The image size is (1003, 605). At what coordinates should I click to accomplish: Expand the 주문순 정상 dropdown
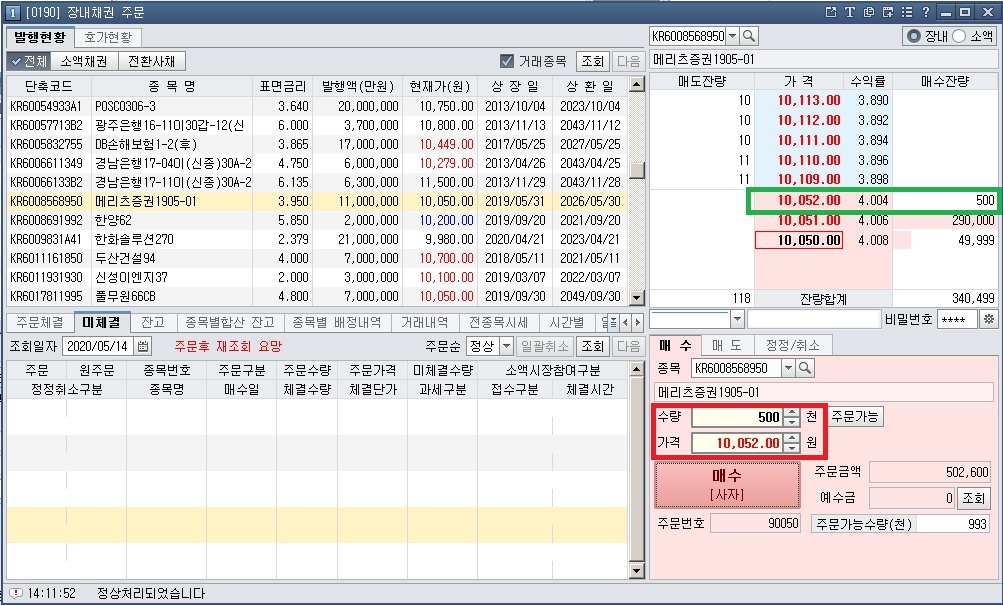506,346
